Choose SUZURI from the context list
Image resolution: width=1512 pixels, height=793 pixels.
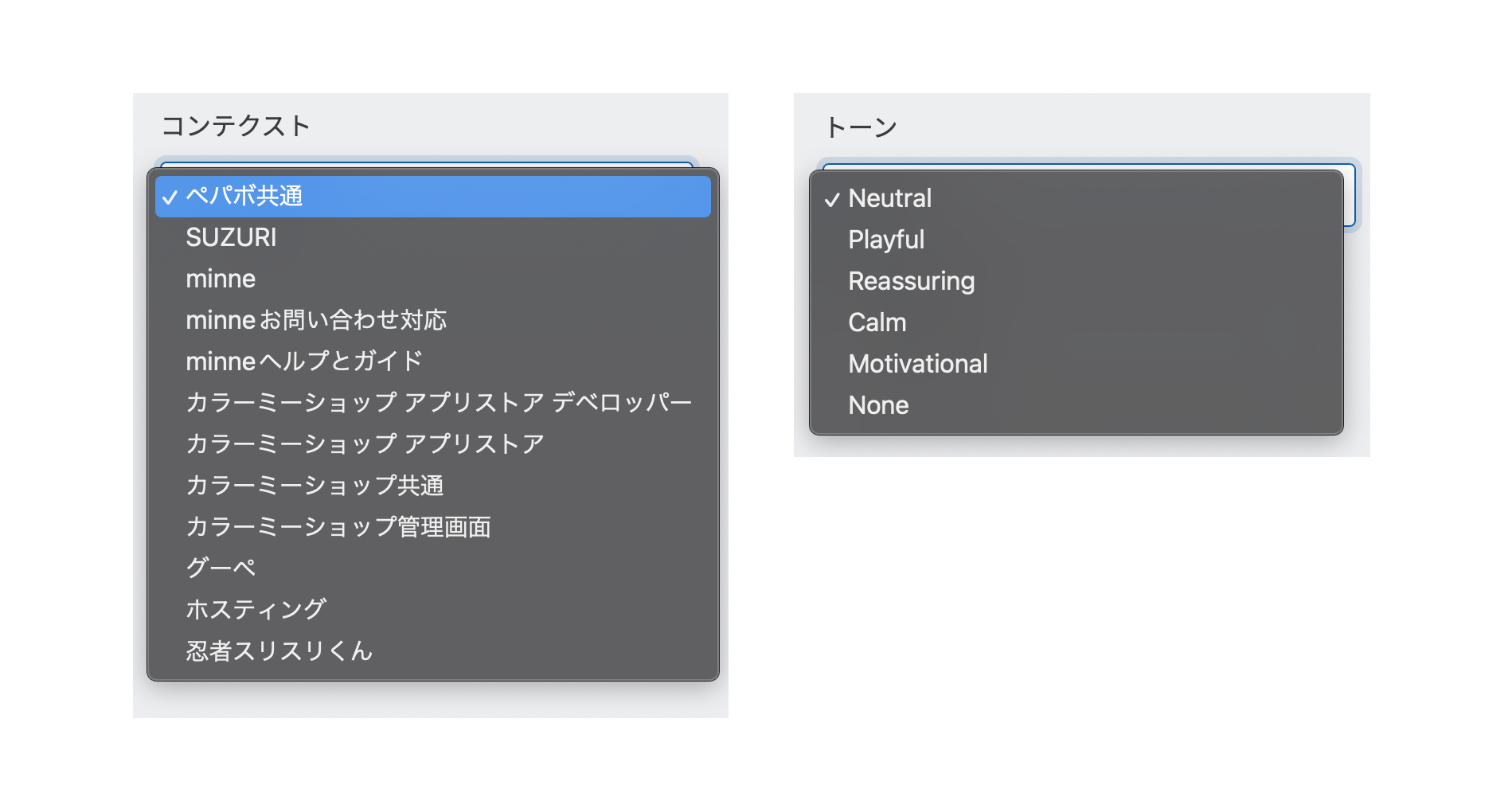[x=231, y=237]
